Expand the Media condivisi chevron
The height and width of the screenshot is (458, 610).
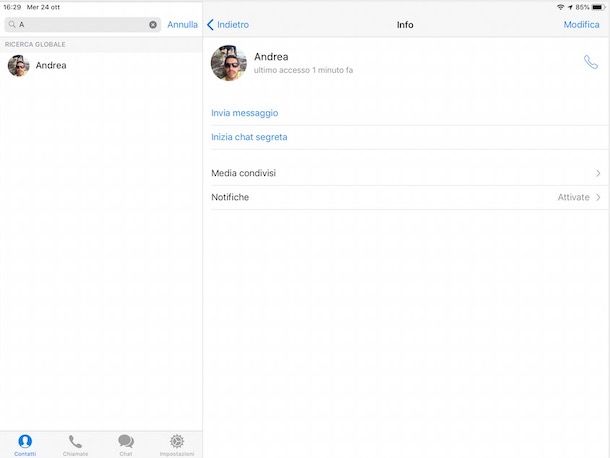(598, 174)
